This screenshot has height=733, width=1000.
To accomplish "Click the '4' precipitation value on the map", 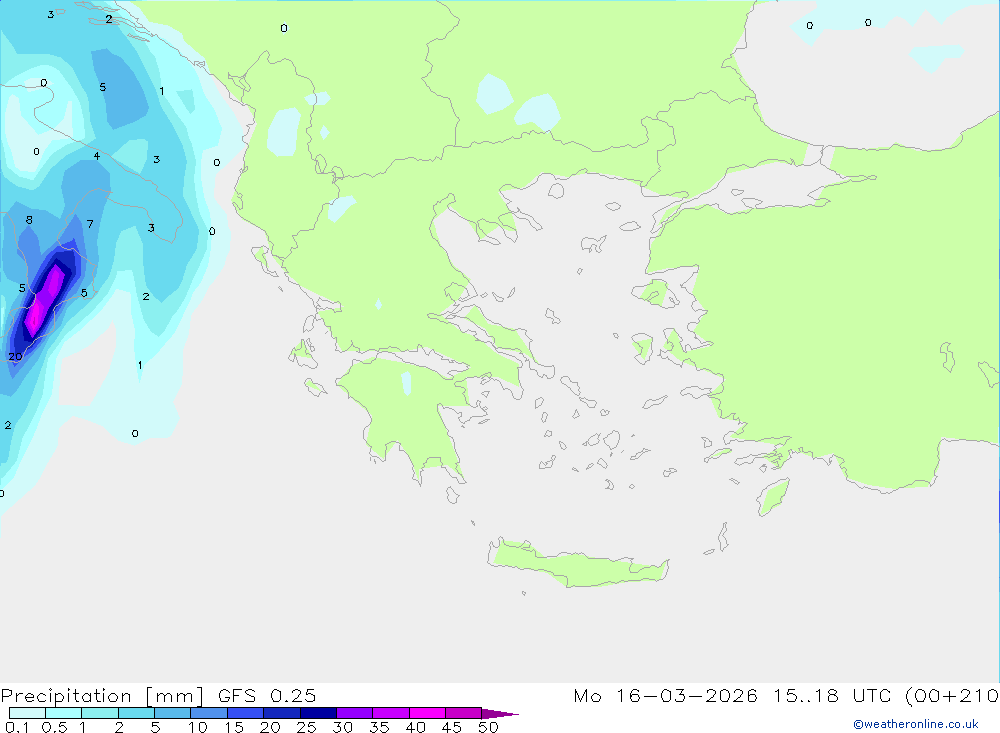I will tap(97, 156).
